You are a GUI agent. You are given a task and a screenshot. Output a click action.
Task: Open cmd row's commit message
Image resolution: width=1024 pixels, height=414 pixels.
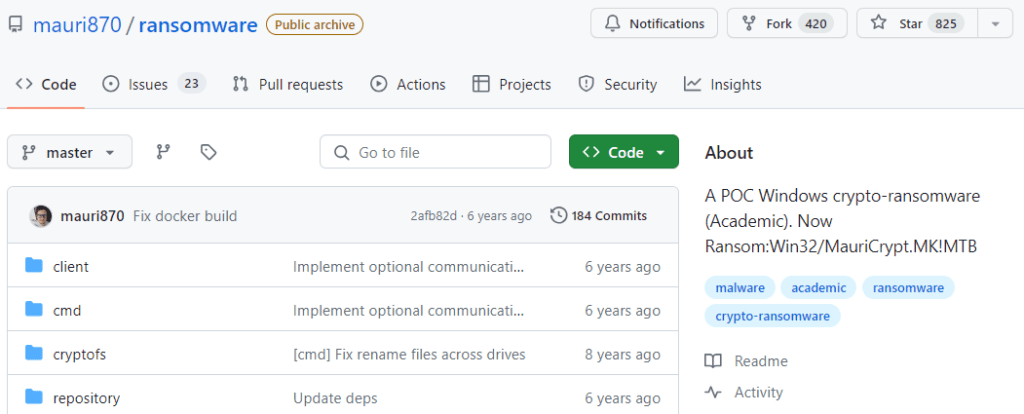[408, 311]
